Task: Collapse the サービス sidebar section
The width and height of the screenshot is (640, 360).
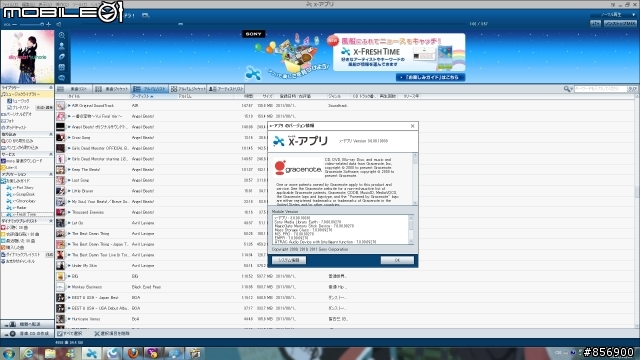Action: click(51, 154)
